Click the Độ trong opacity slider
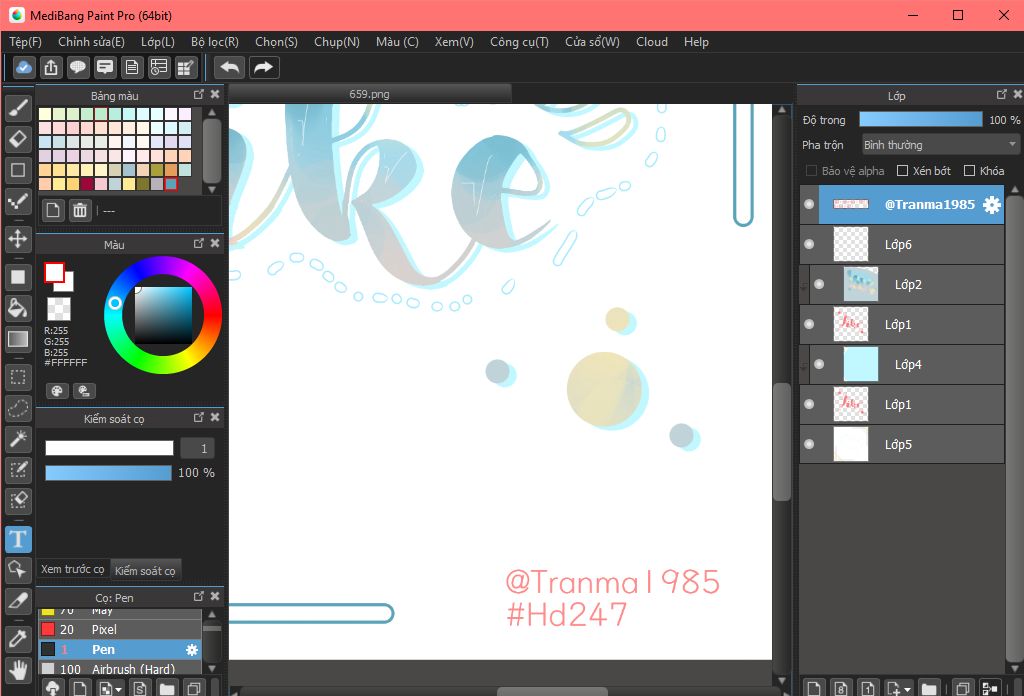The height and width of the screenshot is (696, 1024). (920, 120)
